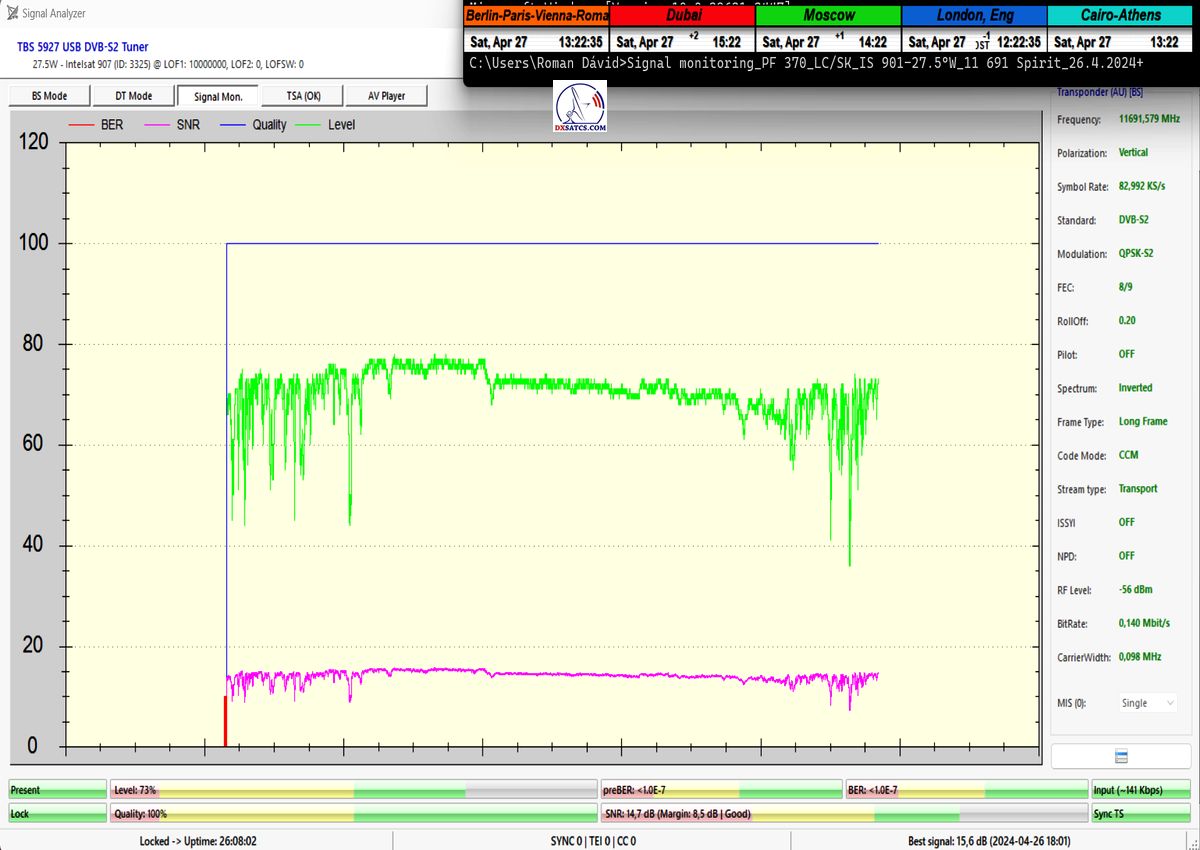Click the red BER legend line

pyautogui.click(x=80, y=125)
